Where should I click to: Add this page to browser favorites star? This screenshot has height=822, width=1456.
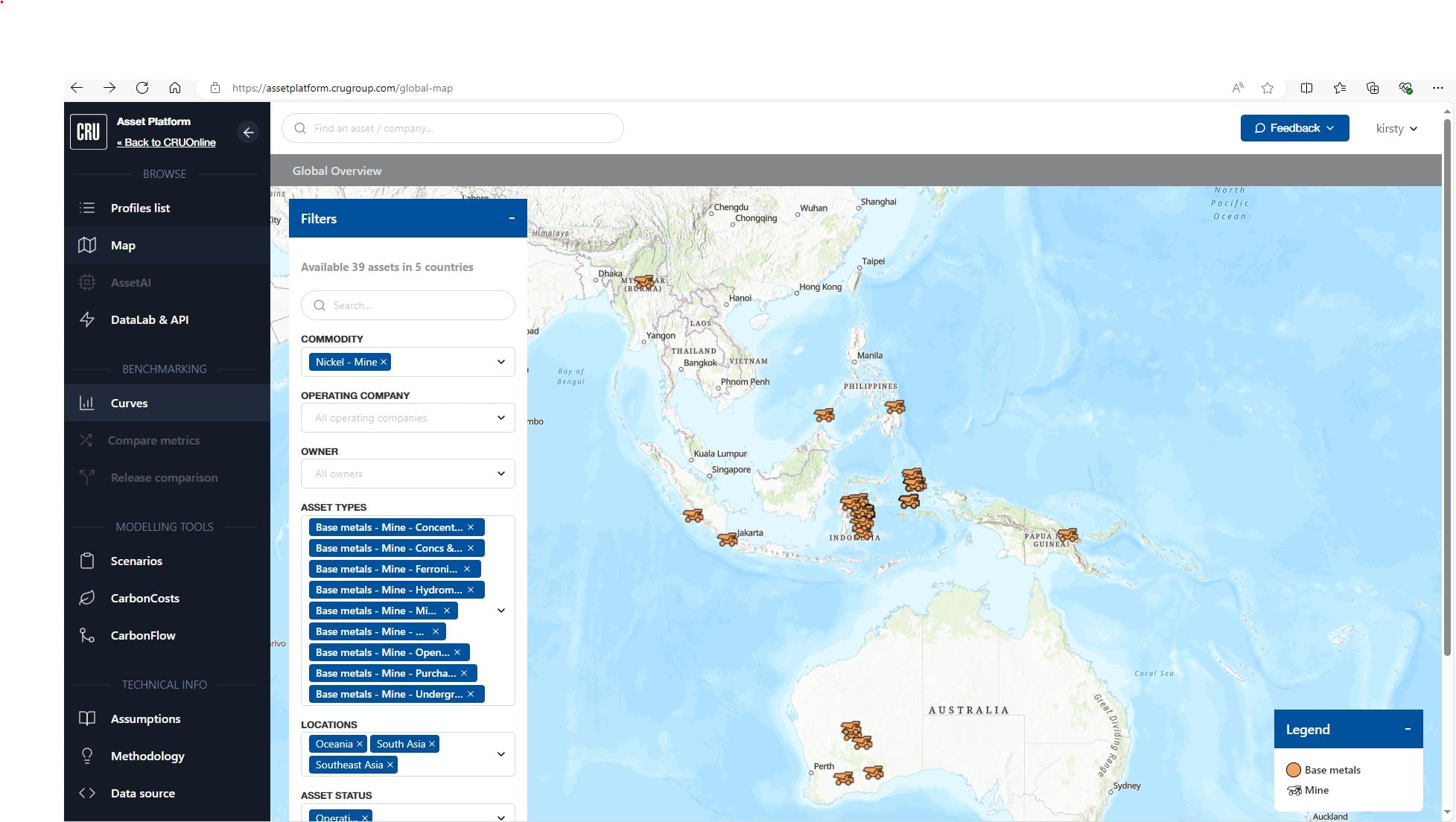[x=1268, y=88]
